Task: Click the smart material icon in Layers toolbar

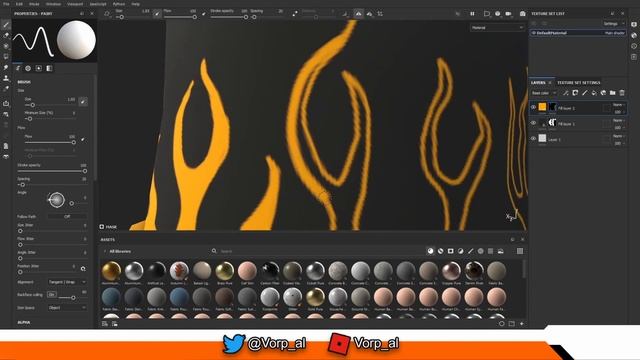Action: point(603,93)
